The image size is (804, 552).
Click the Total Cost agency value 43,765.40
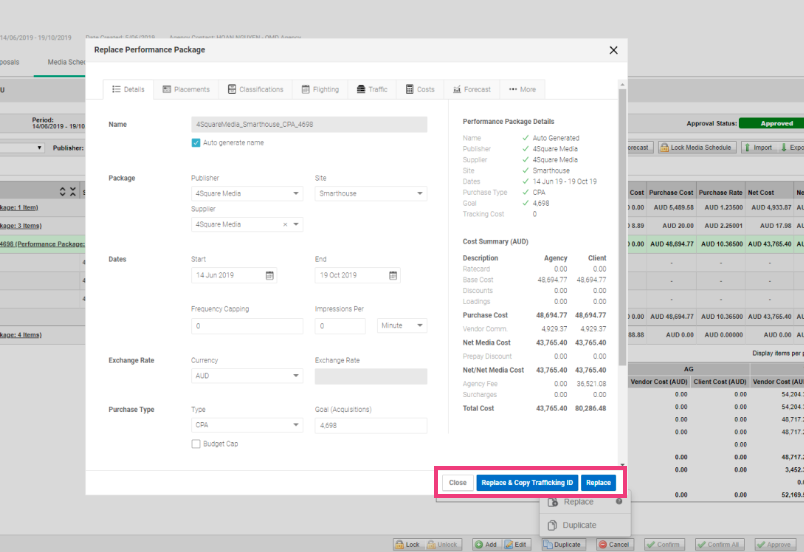tap(551, 408)
